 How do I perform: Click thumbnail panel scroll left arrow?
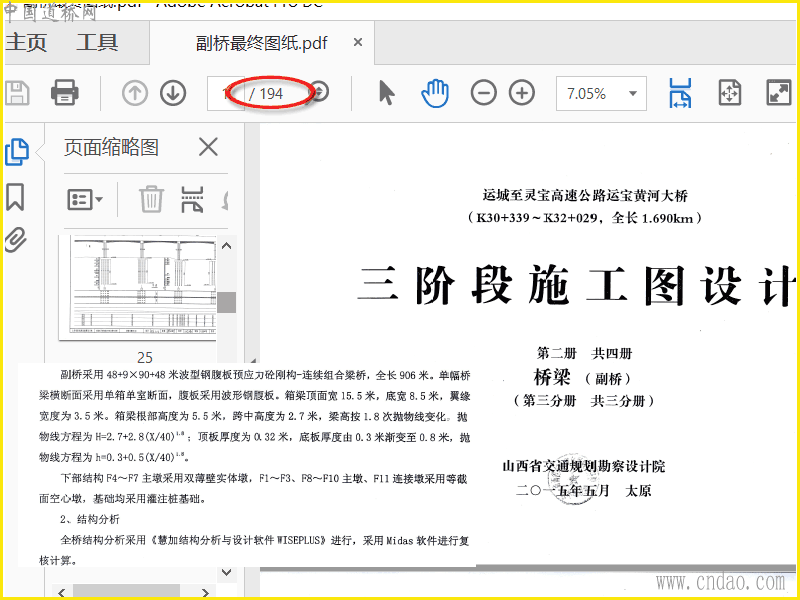[x=62, y=592]
